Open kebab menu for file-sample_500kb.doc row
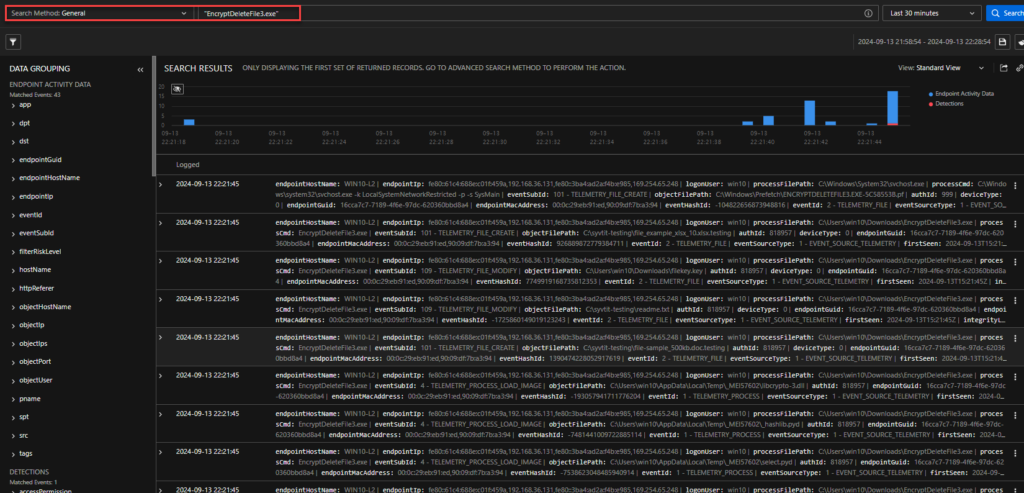 click(1014, 338)
